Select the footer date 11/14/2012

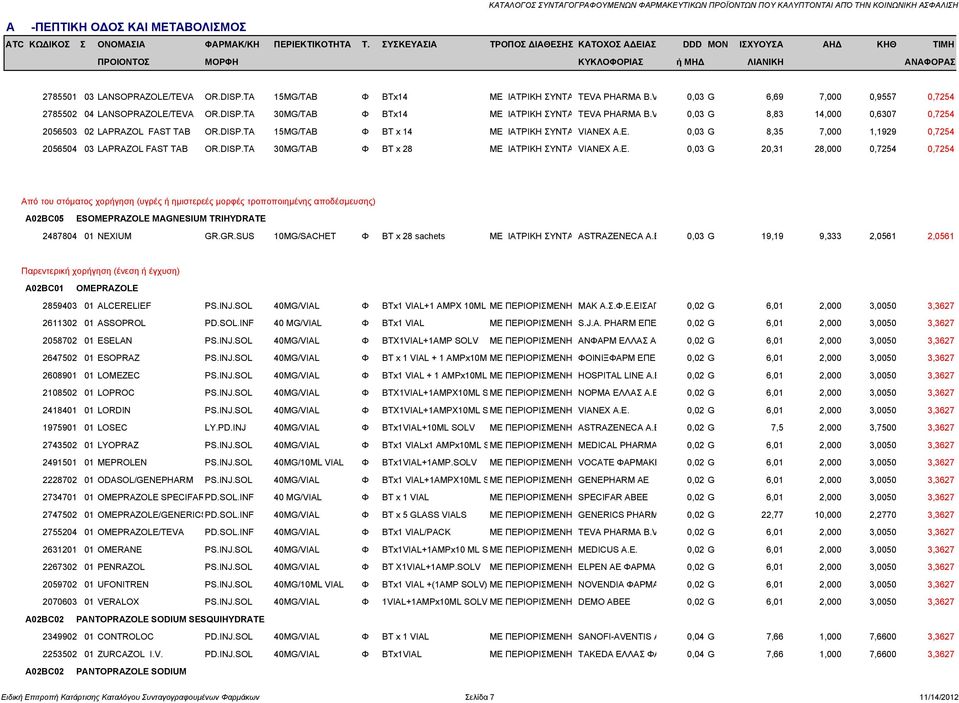pyautogui.click(x=939, y=697)
